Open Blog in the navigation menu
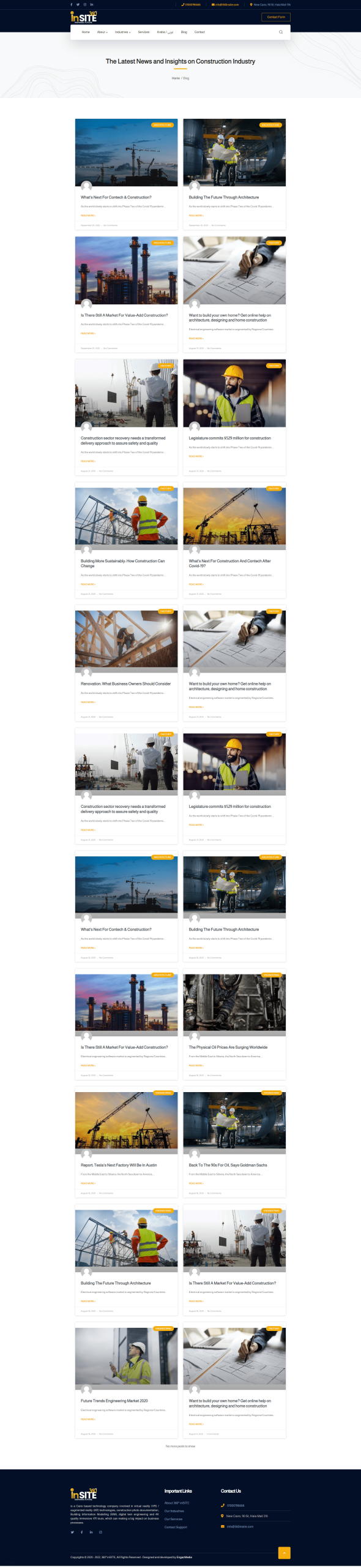The height and width of the screenshot is (1568, 361). pyautogui.click(x=184, y=32)
